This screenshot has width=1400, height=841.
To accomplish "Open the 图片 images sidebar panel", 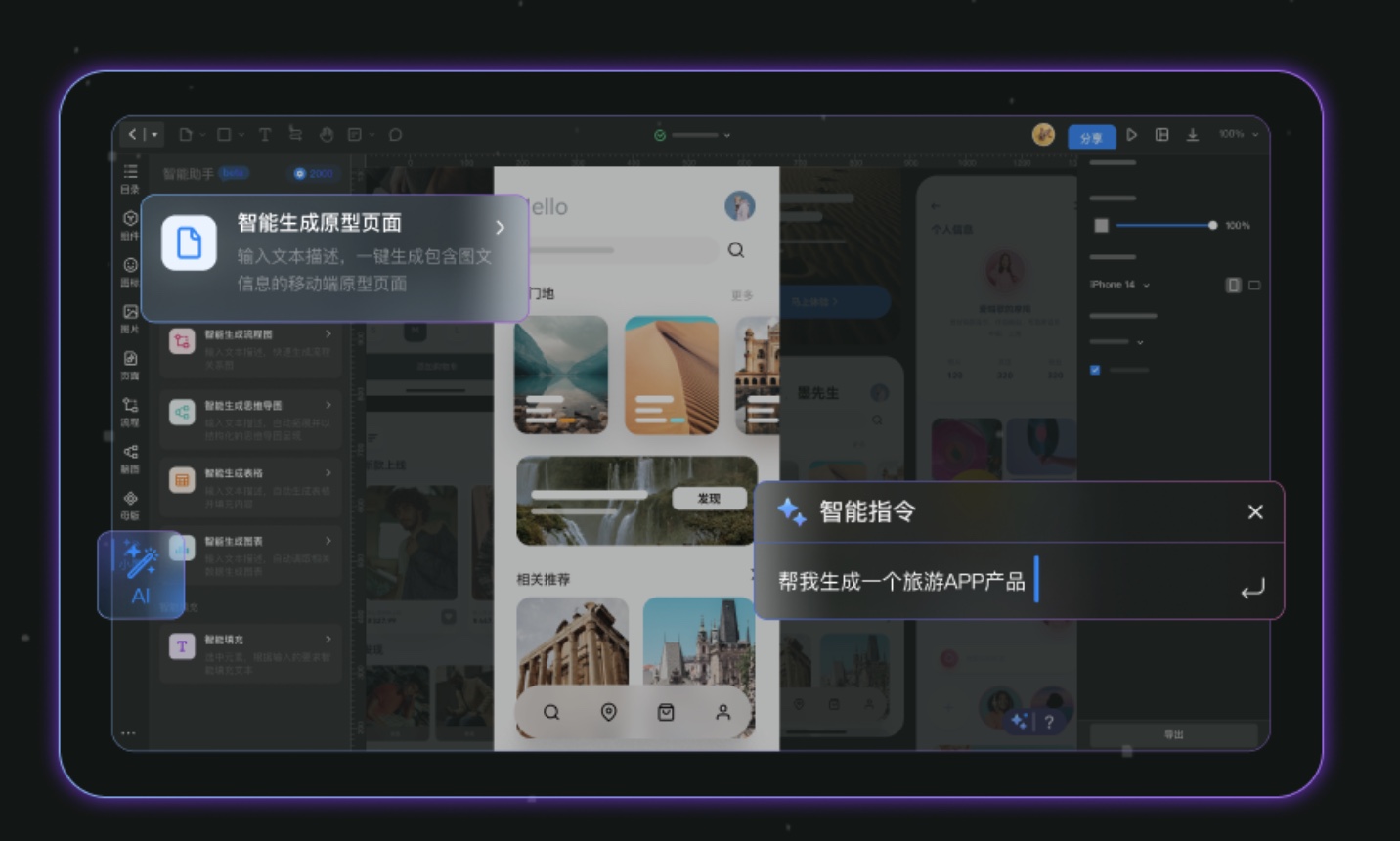I will pyautogui.click(x=130, y=319).
